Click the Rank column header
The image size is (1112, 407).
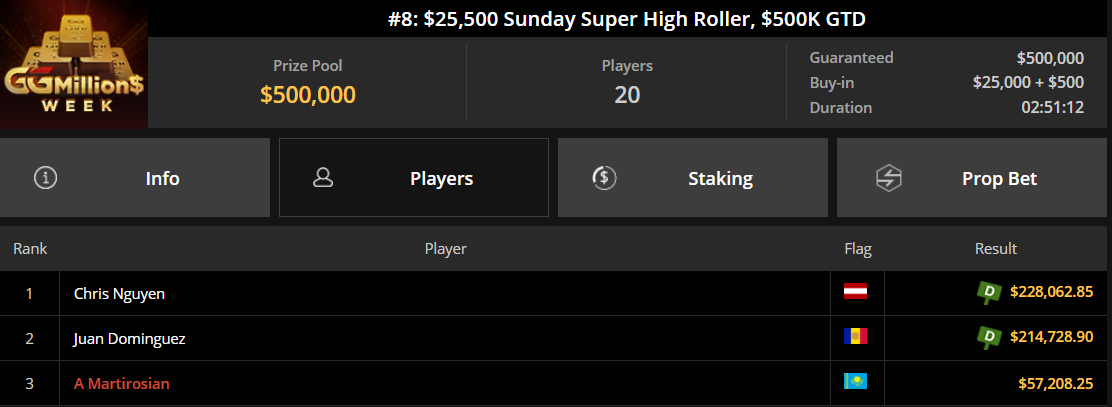click(30, 248)
